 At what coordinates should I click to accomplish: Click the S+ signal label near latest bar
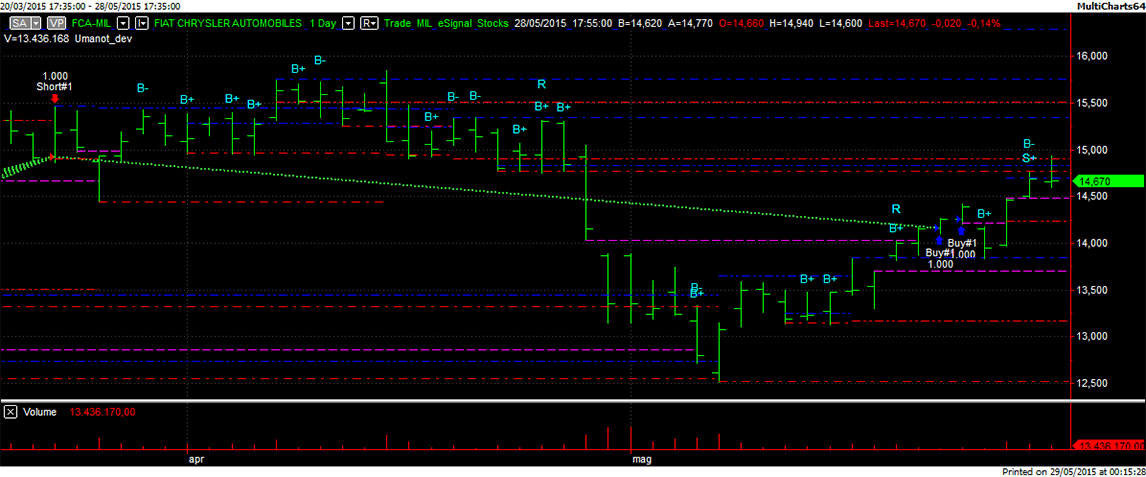tap(1028, 158)
